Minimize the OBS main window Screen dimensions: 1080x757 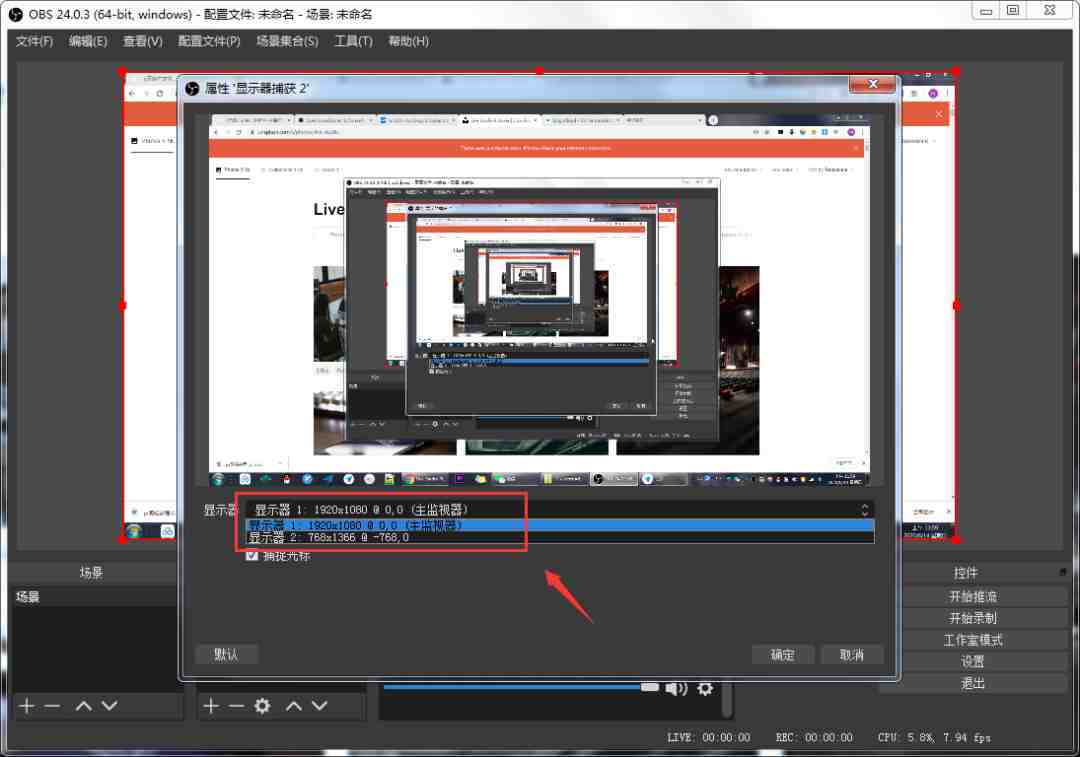coord(986,10)
